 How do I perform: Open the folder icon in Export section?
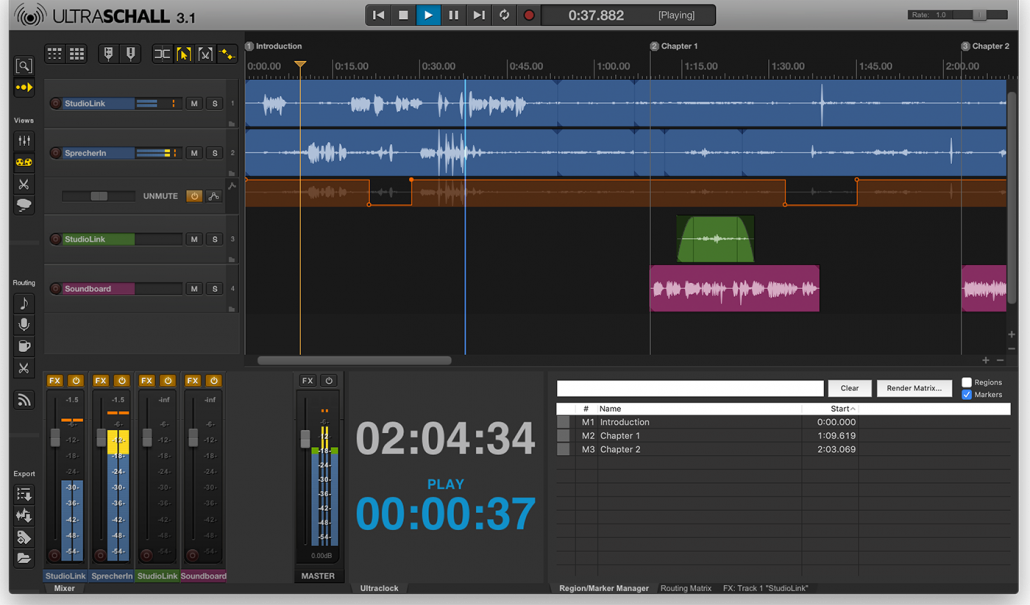[24, 558]
